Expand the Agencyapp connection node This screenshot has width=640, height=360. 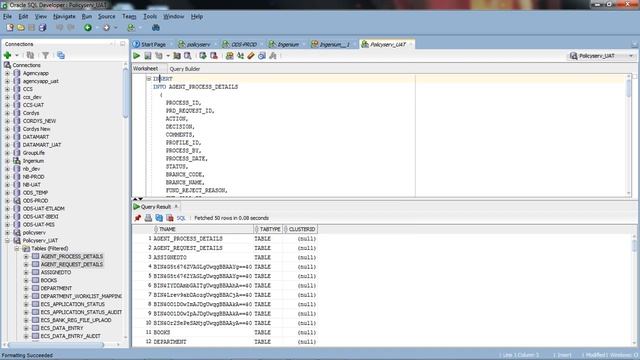tap(7, 73)
